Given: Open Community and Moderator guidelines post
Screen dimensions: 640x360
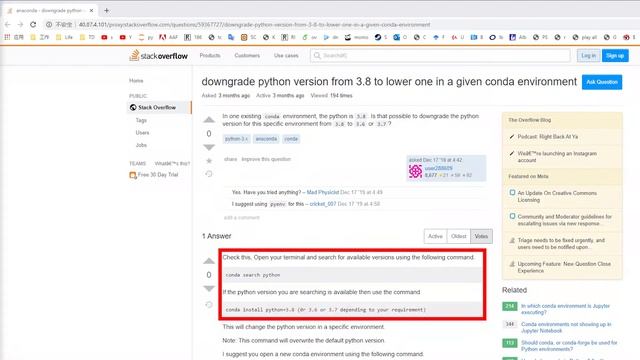Looking at the screenshot, I should [564, 220].
